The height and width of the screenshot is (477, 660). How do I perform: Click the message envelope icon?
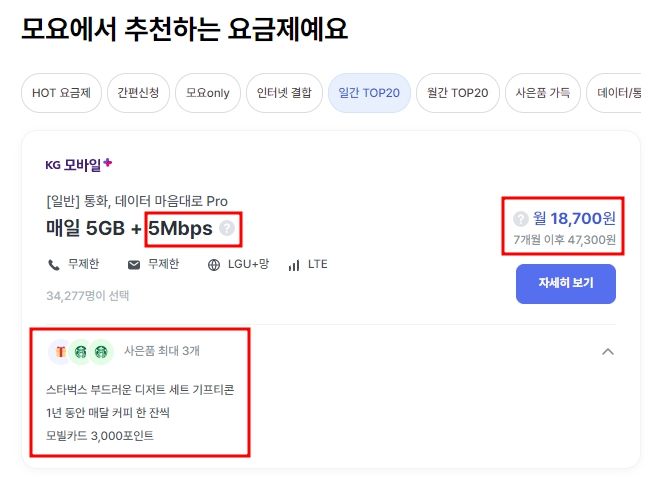tap(134, 265)
